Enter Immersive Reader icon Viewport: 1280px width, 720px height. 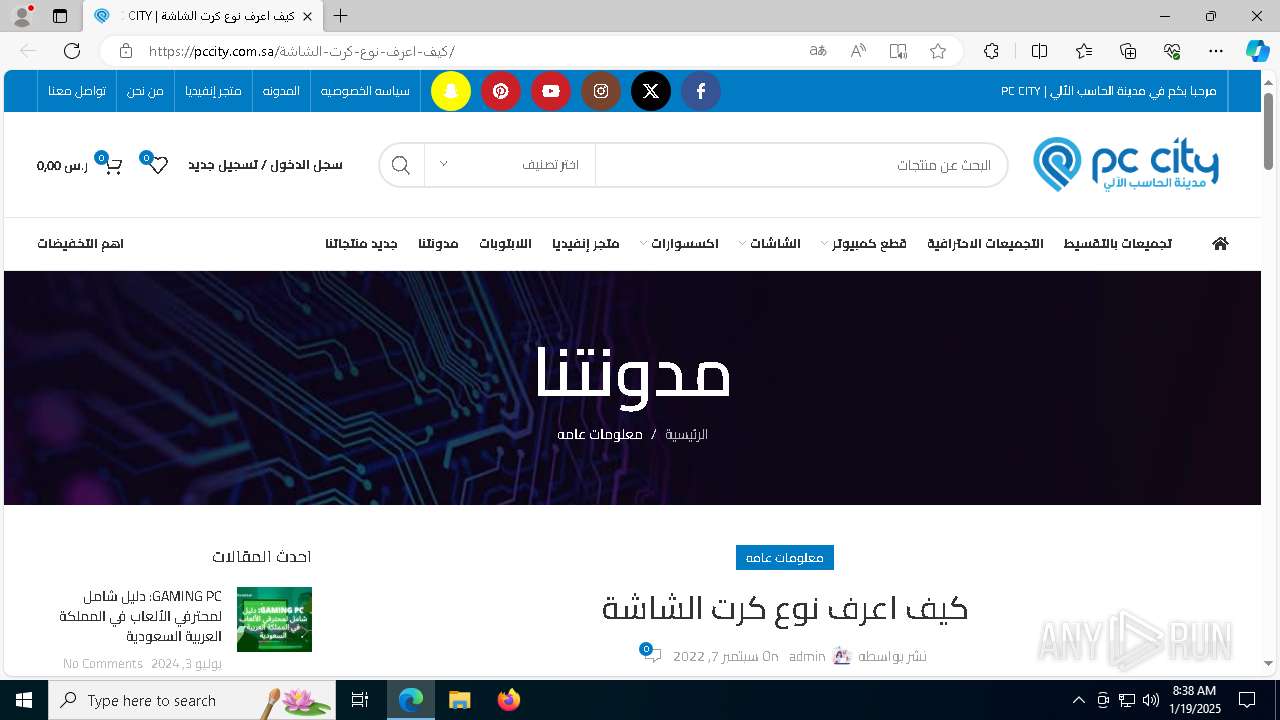(898, 51)
